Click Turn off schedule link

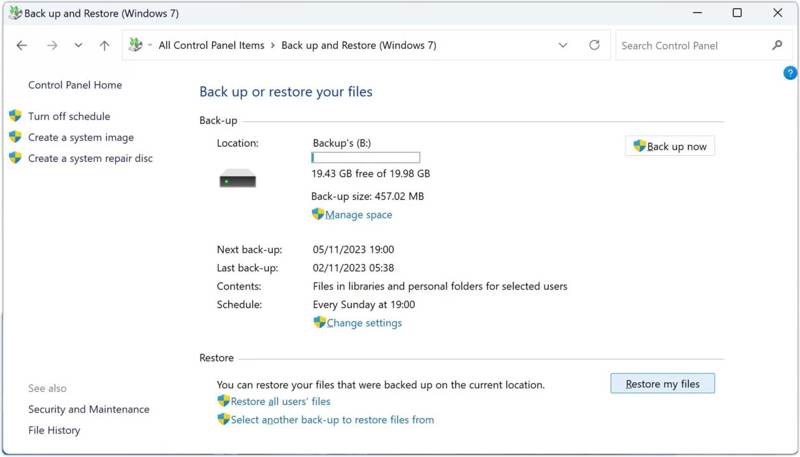(69, 116)
